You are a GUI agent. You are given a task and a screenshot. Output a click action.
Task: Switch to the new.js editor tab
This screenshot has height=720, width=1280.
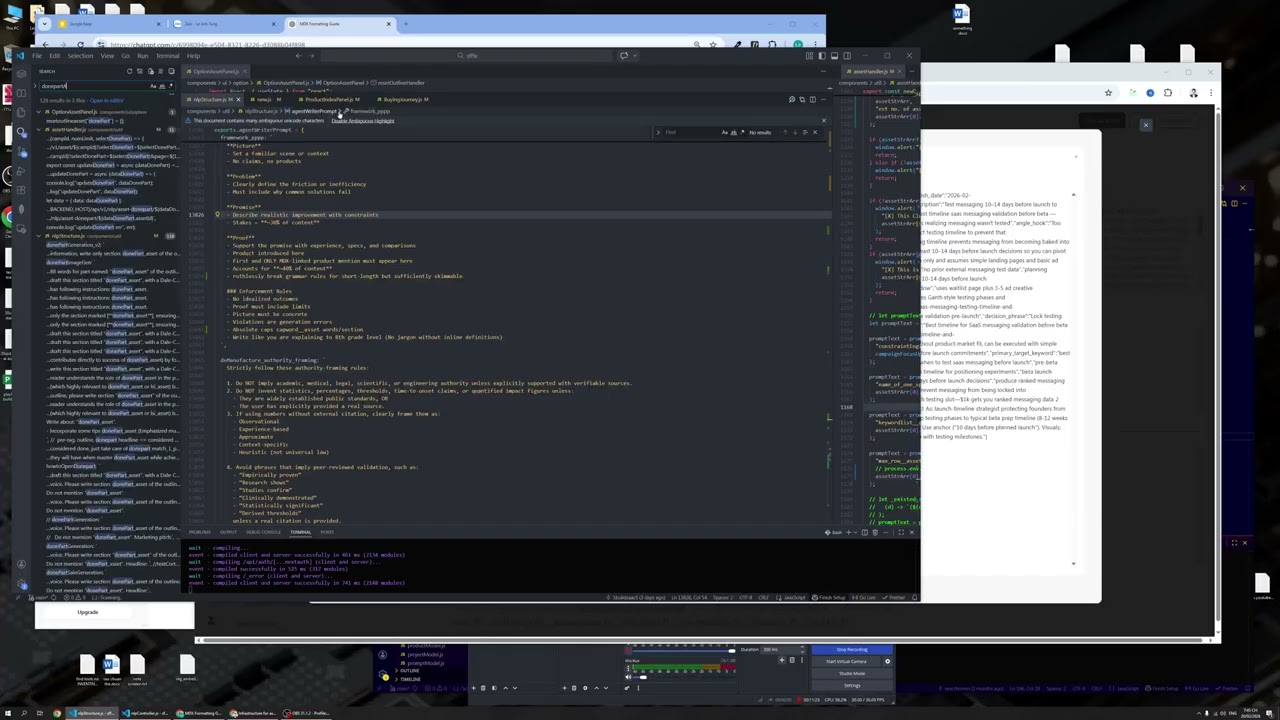tap(264, 99)
